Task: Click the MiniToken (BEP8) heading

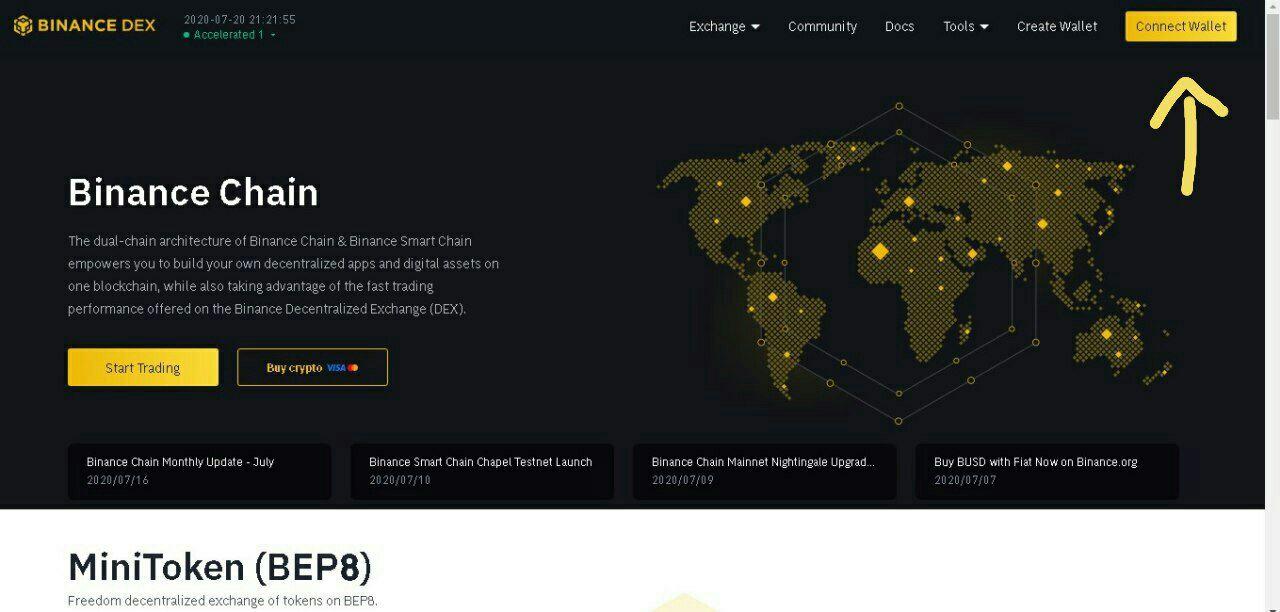Action: coord(220,567)
